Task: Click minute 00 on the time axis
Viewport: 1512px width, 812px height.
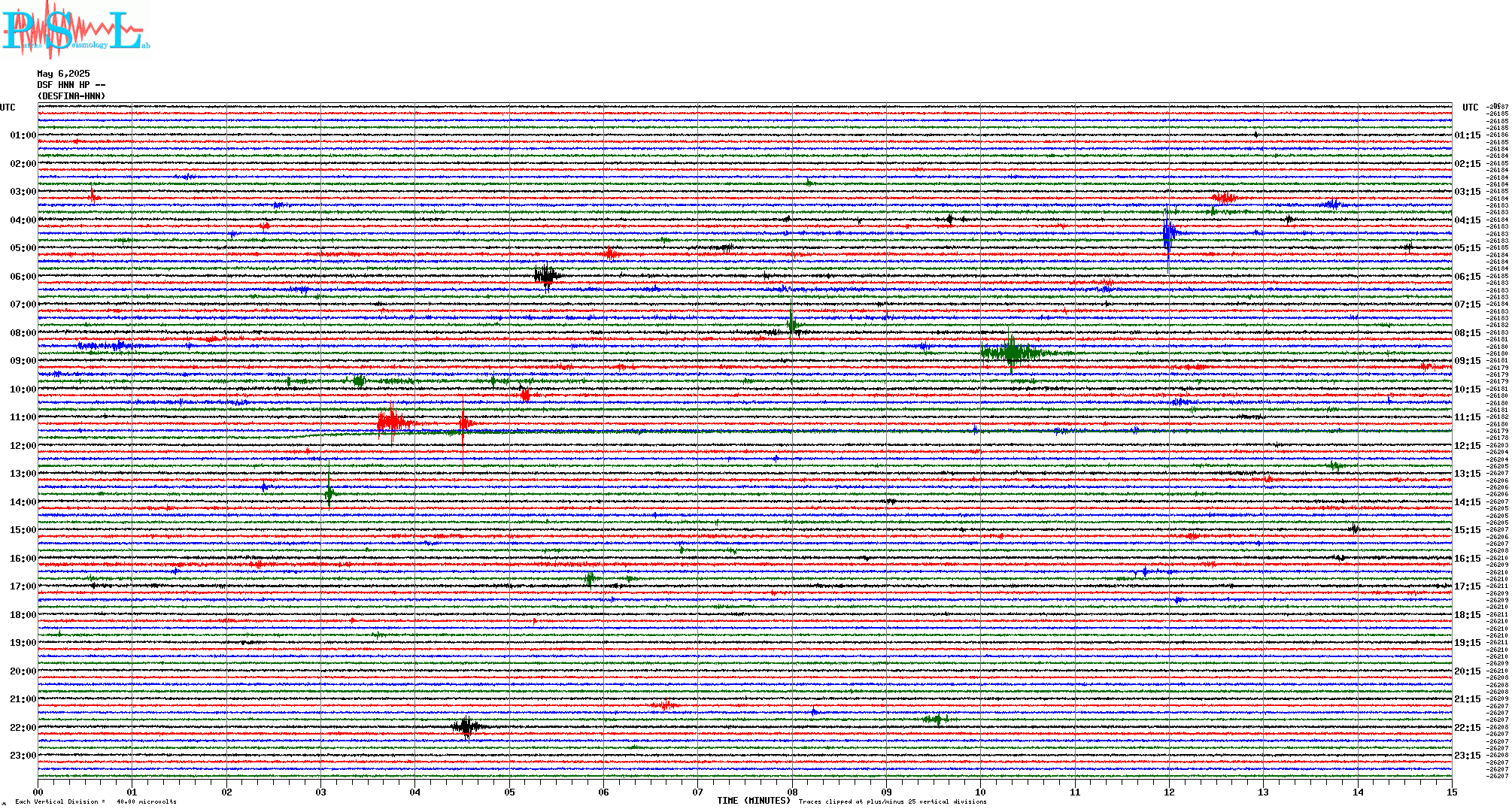Action: pos(38,792)
